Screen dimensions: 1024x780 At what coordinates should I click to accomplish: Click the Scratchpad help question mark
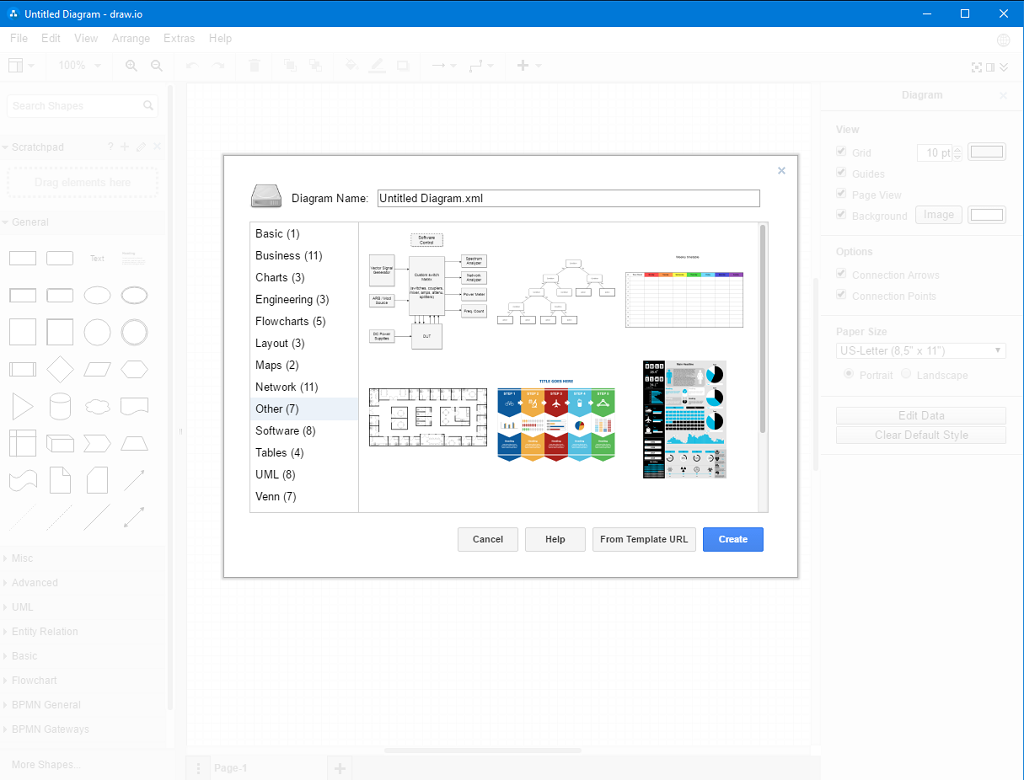(110, 147)
